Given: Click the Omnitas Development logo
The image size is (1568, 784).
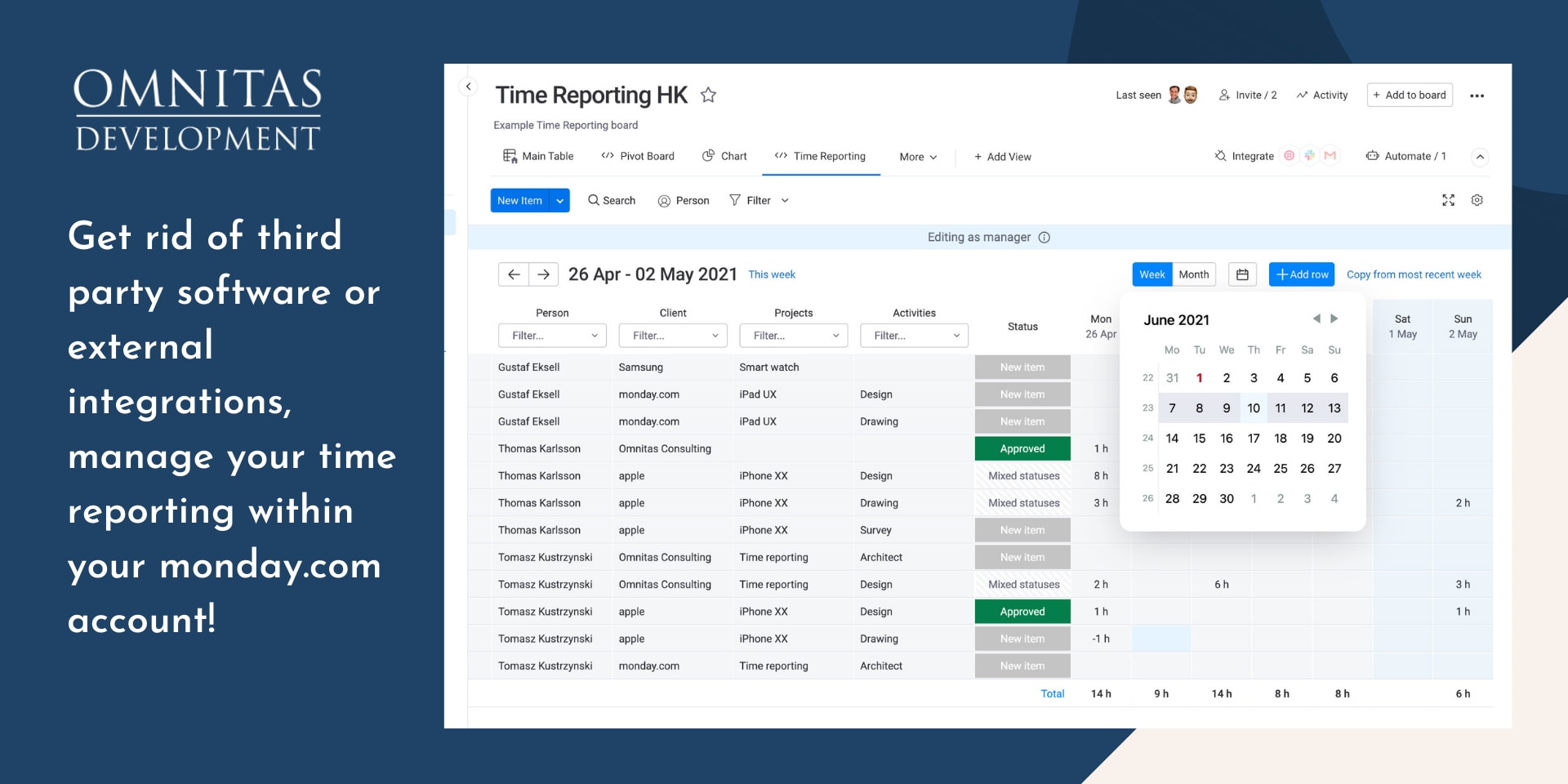Looking at the screenshot, I should [x=198, y=110].
